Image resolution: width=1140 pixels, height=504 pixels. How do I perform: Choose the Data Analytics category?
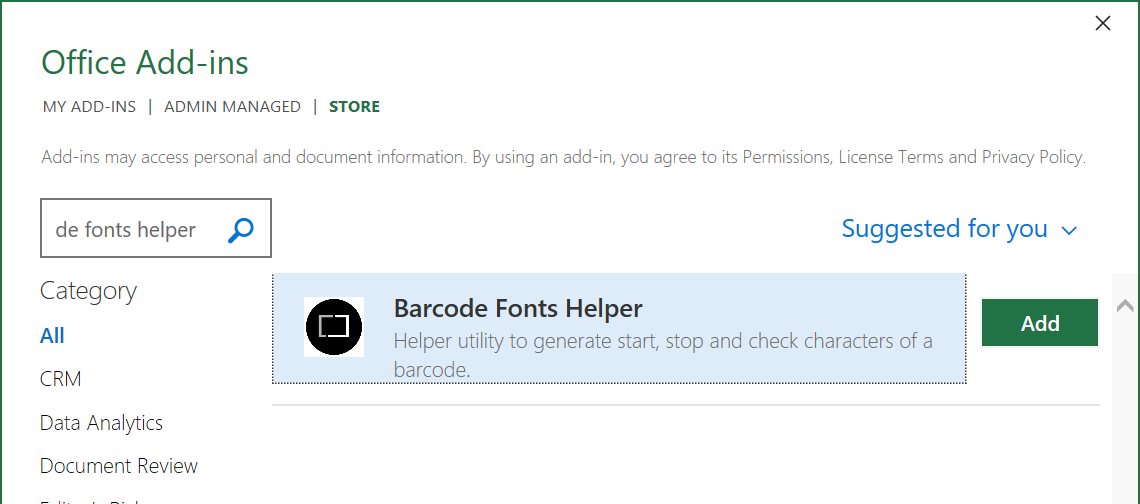[x=101, y=423]
